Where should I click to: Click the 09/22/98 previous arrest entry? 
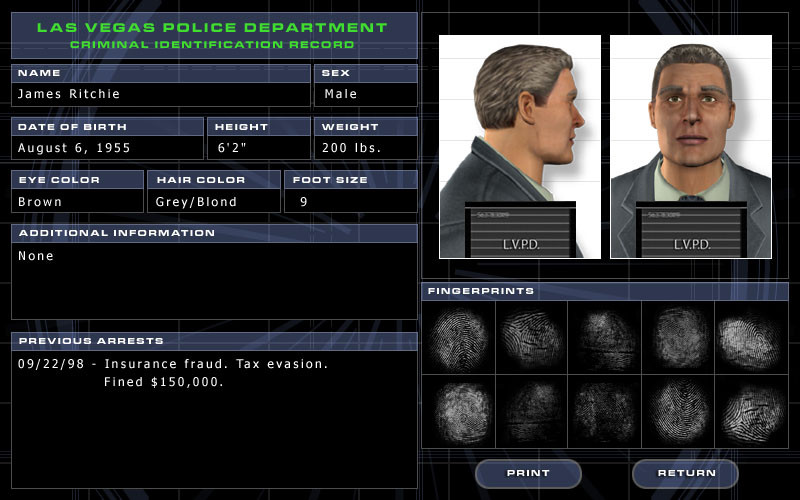pos(173,373)
